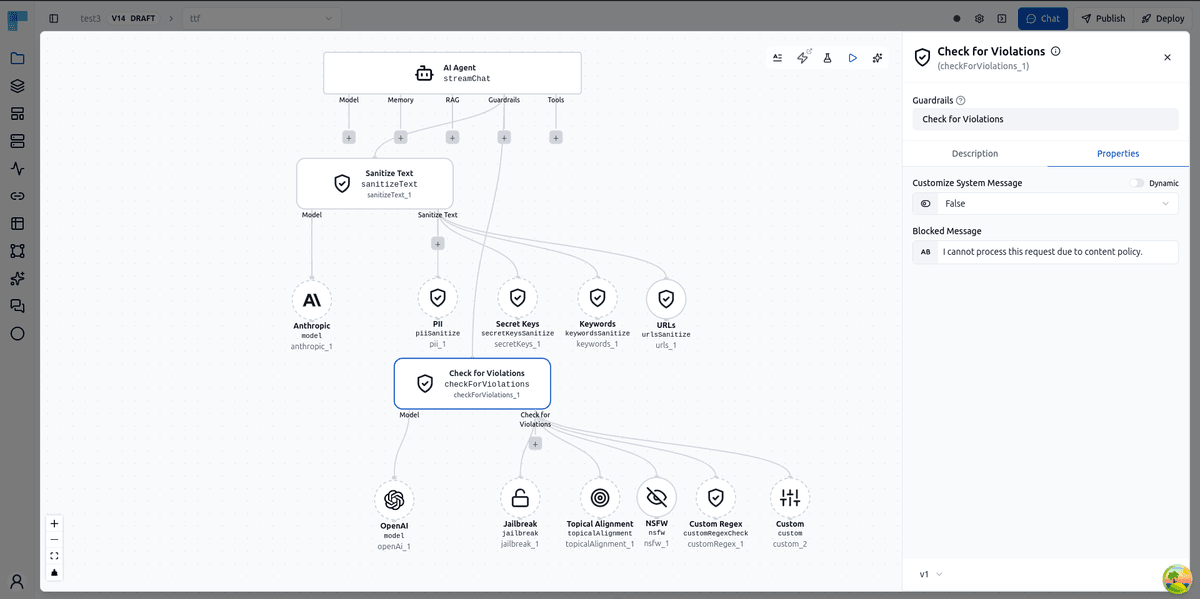
Task: Add node under Check for Violations port
Action: click(x=535, y=443)
